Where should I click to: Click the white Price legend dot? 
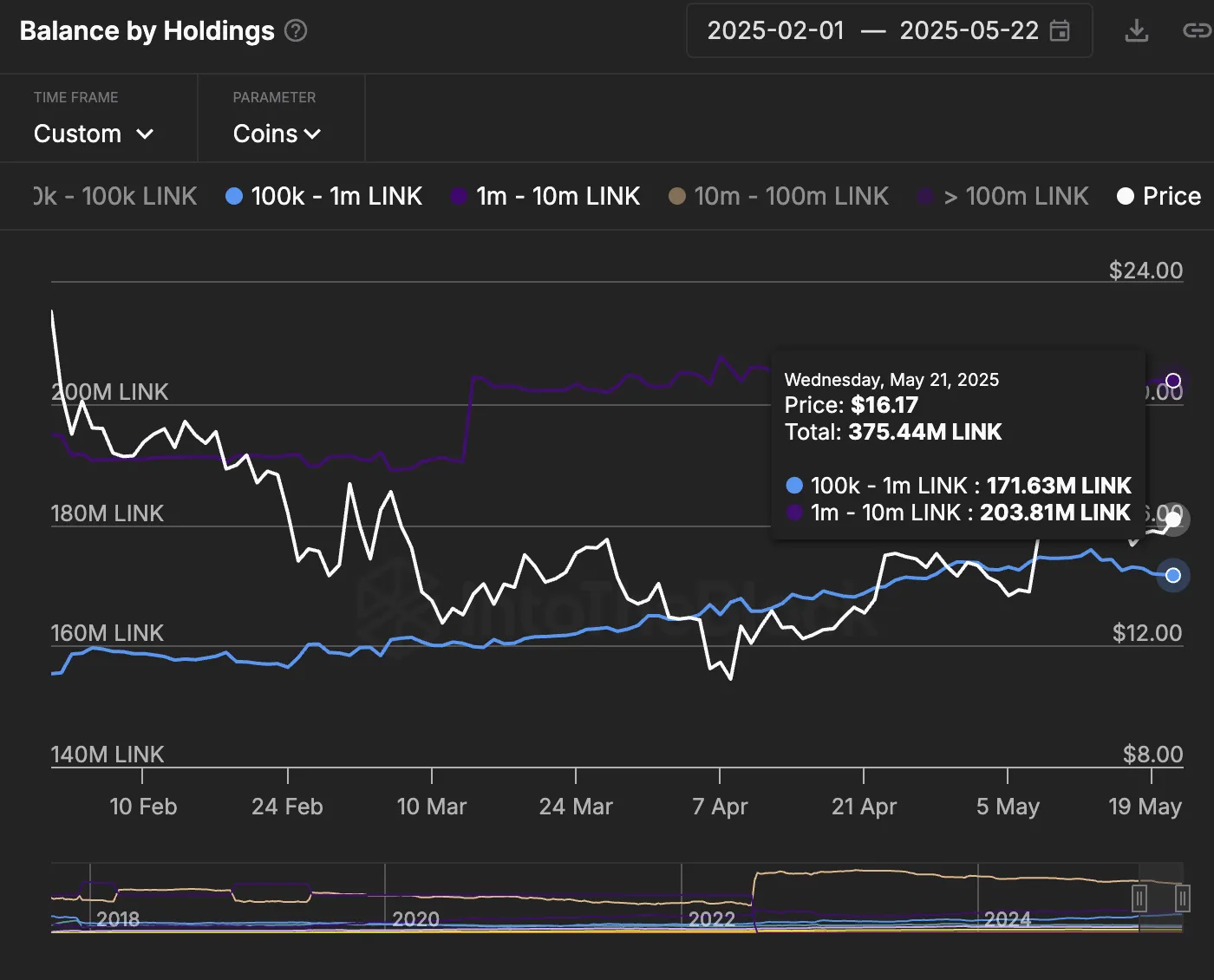point(1125,197)
